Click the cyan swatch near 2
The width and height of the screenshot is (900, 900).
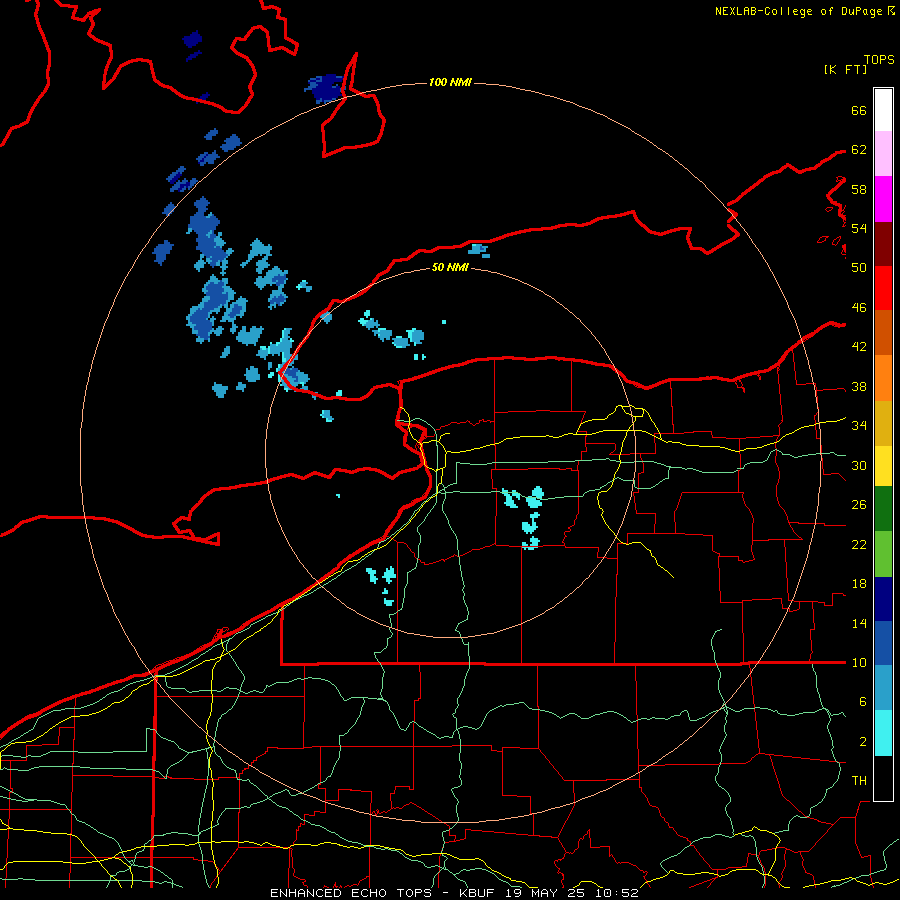[x=883, y=733]
